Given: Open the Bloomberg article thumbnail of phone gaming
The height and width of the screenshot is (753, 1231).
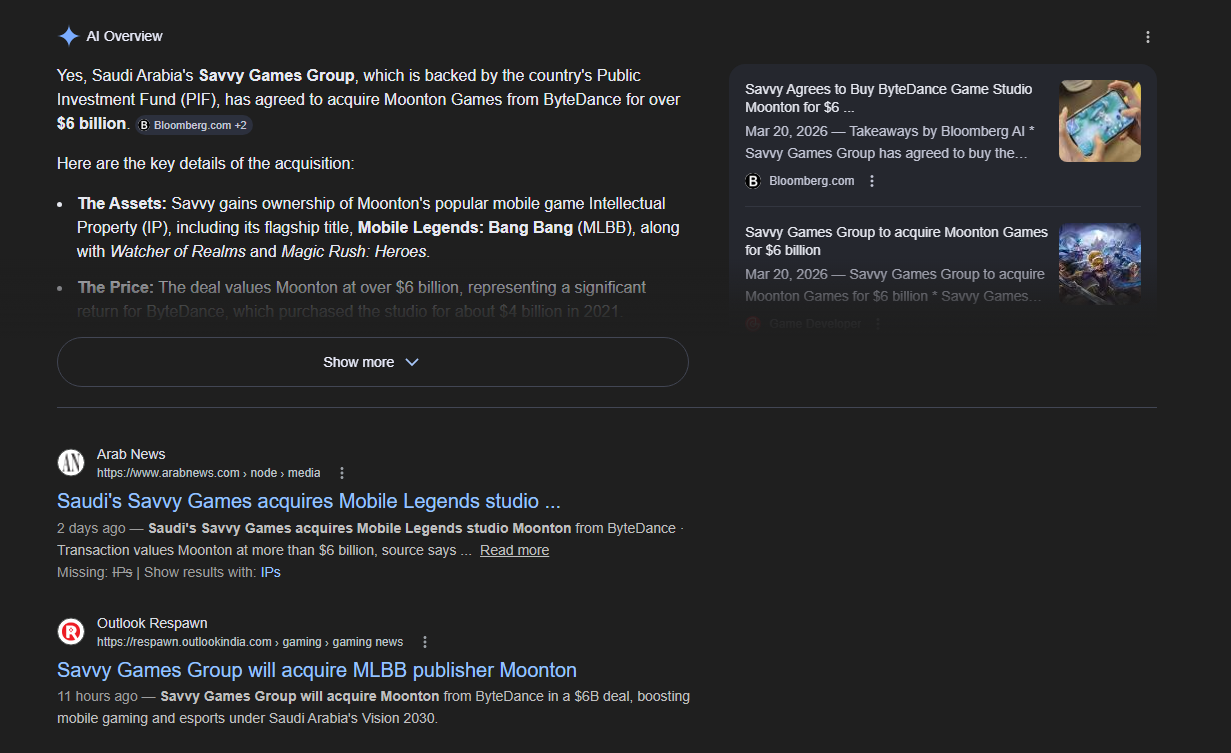Looking at the screenshot, I should point(1100,121).
